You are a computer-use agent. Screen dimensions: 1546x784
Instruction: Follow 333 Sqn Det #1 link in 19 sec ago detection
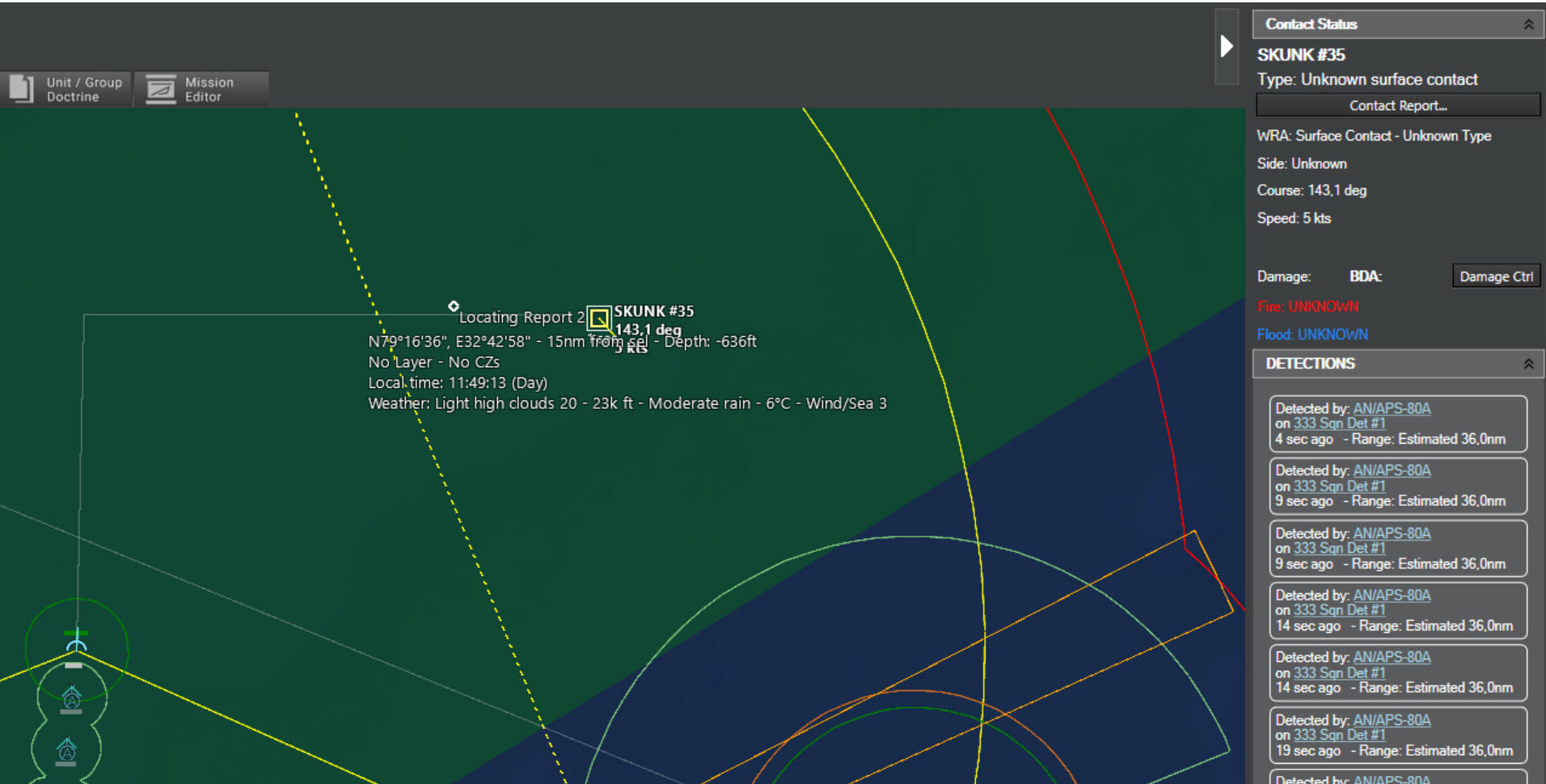[x=1339, y=735]
